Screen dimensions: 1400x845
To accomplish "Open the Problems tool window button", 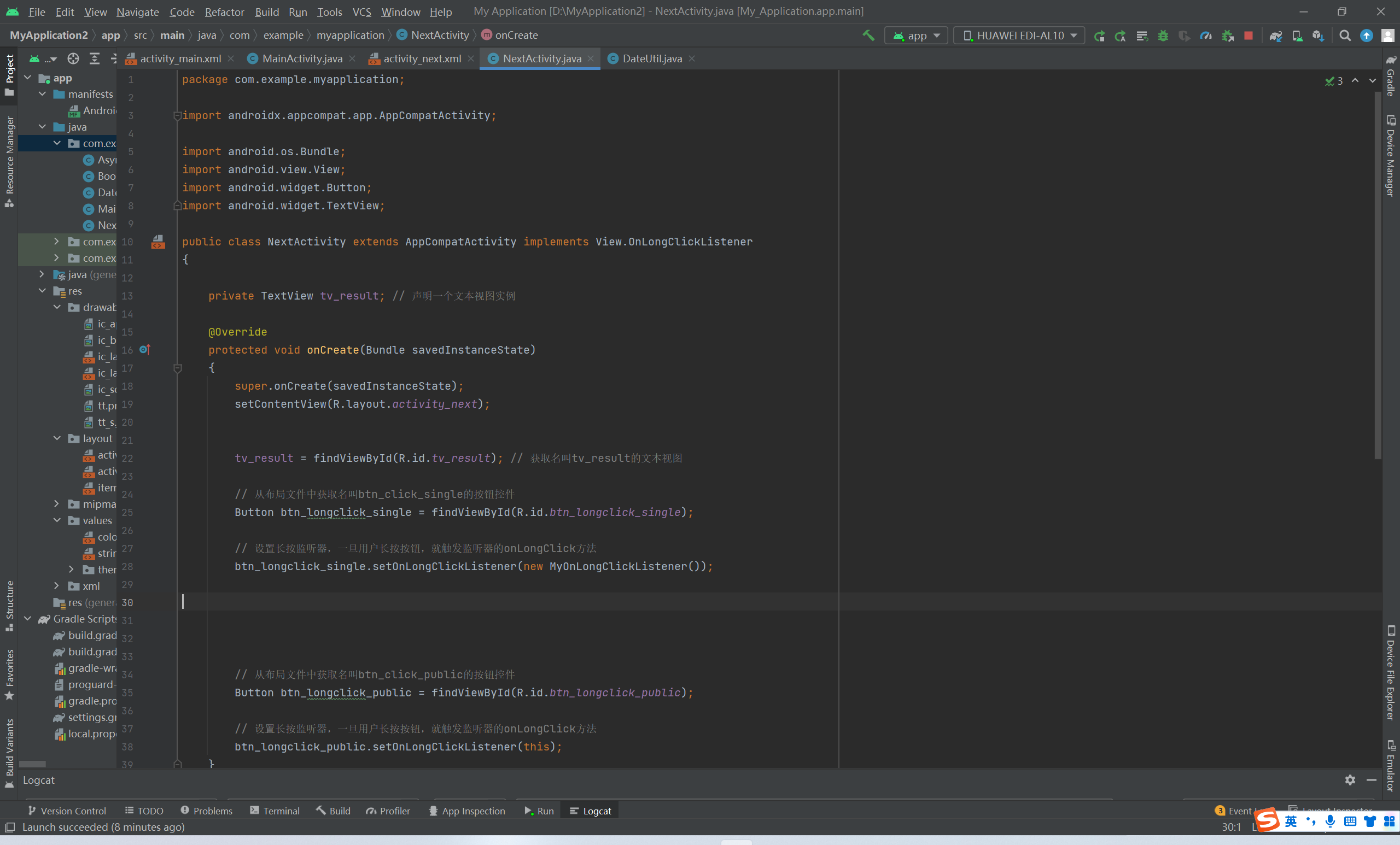I will 206,811.
